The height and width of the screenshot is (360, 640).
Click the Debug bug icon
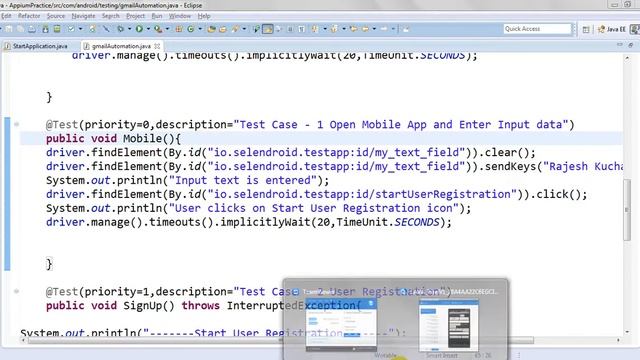click(120, 29)
